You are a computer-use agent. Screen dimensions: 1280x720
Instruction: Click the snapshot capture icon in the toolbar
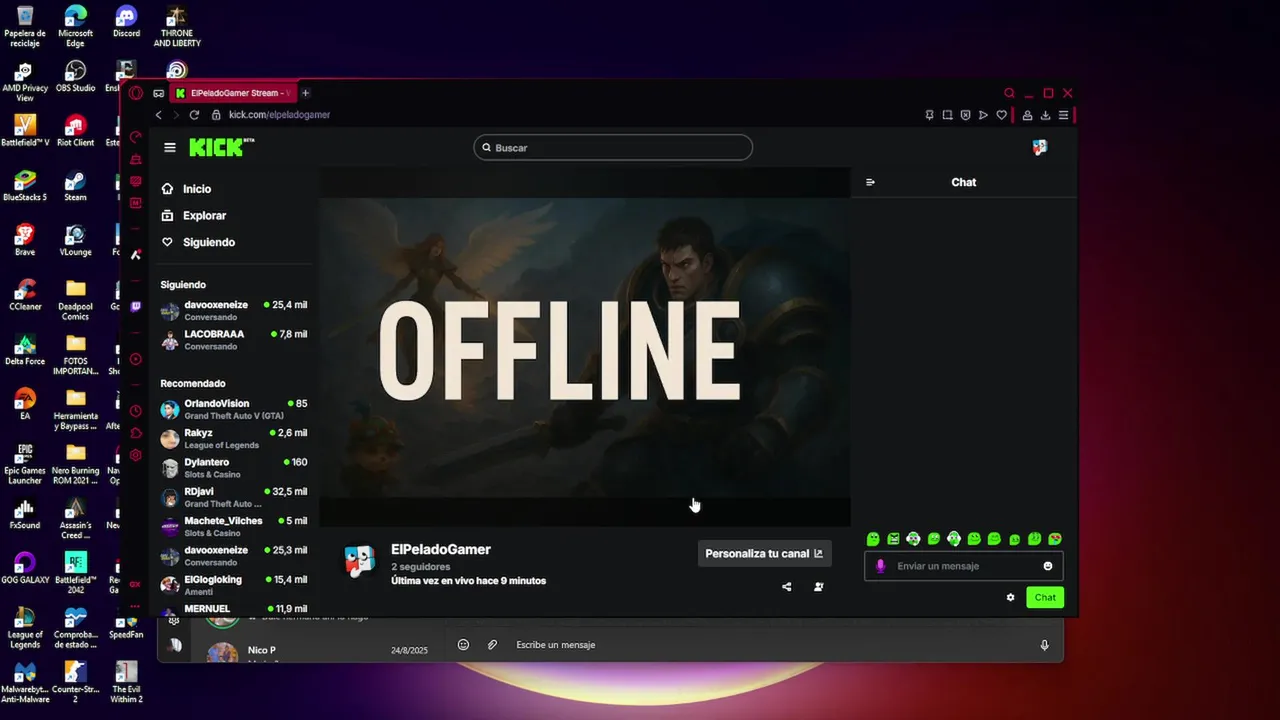click(948, 115)
